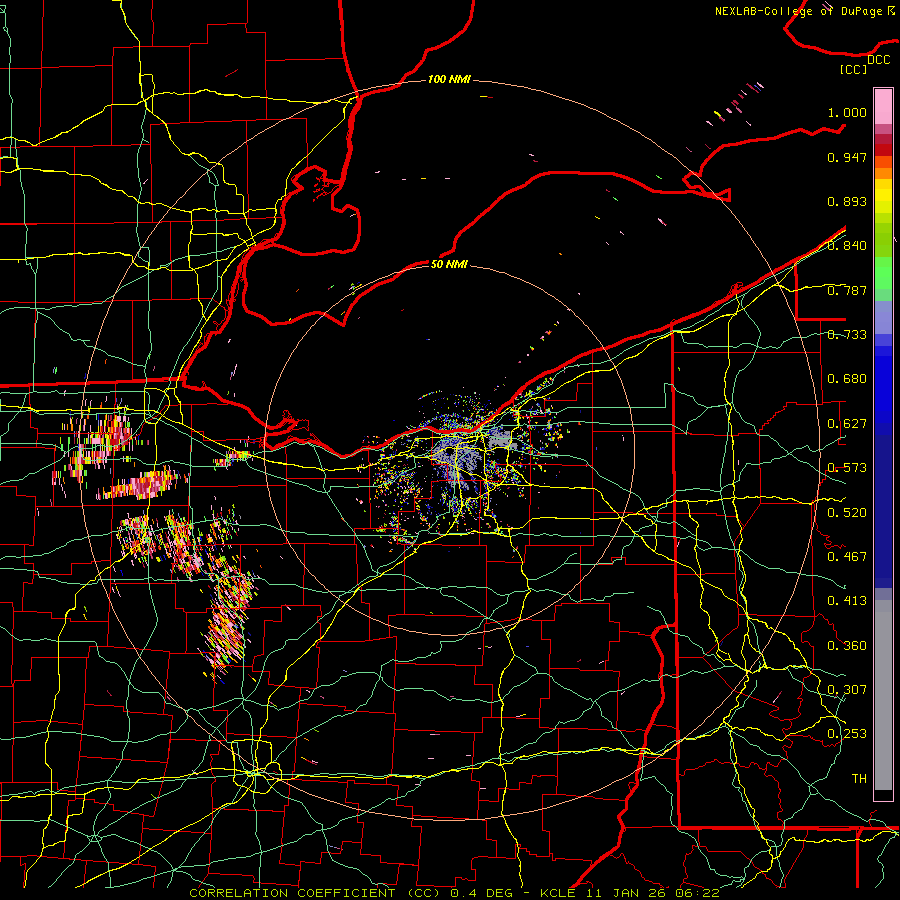
Task: Click the 100 NMI range ring label
Action: point(449,79)
